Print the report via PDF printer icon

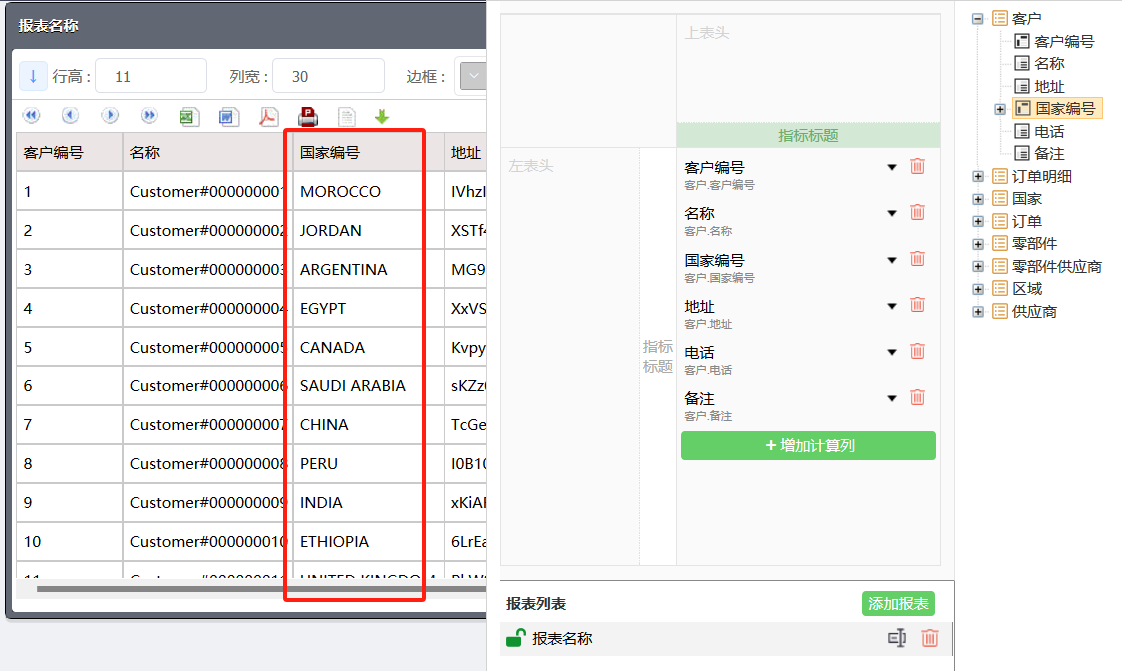coord(308,117)
